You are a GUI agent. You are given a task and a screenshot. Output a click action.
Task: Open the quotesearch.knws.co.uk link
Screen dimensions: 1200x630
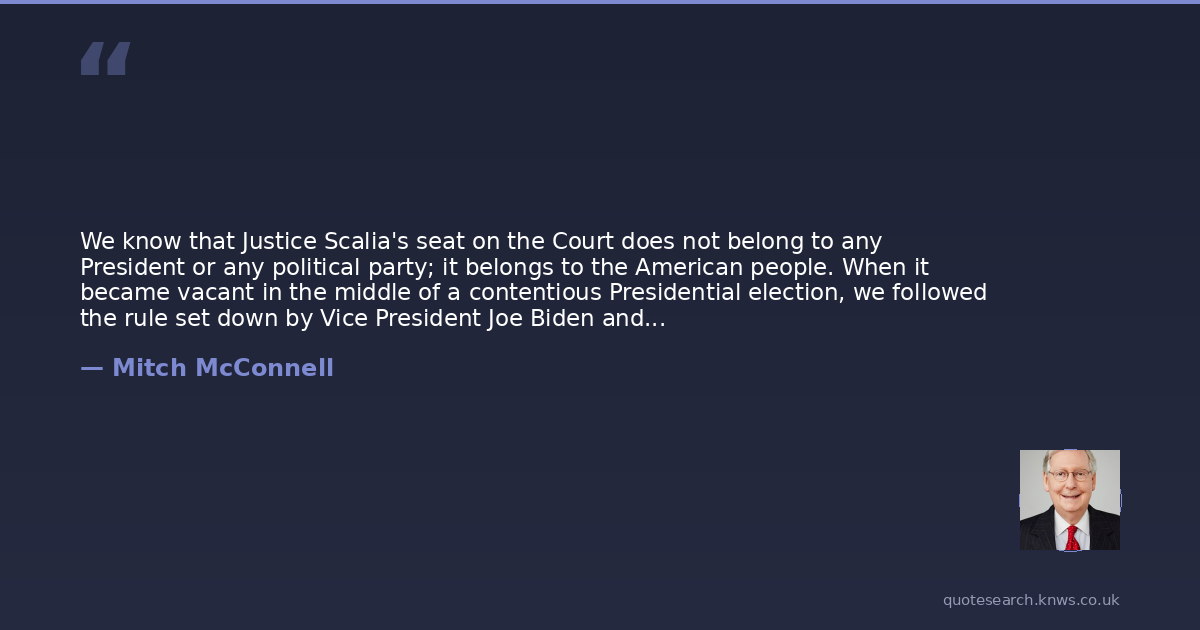pyautogui.click(x=1030, y=600)
